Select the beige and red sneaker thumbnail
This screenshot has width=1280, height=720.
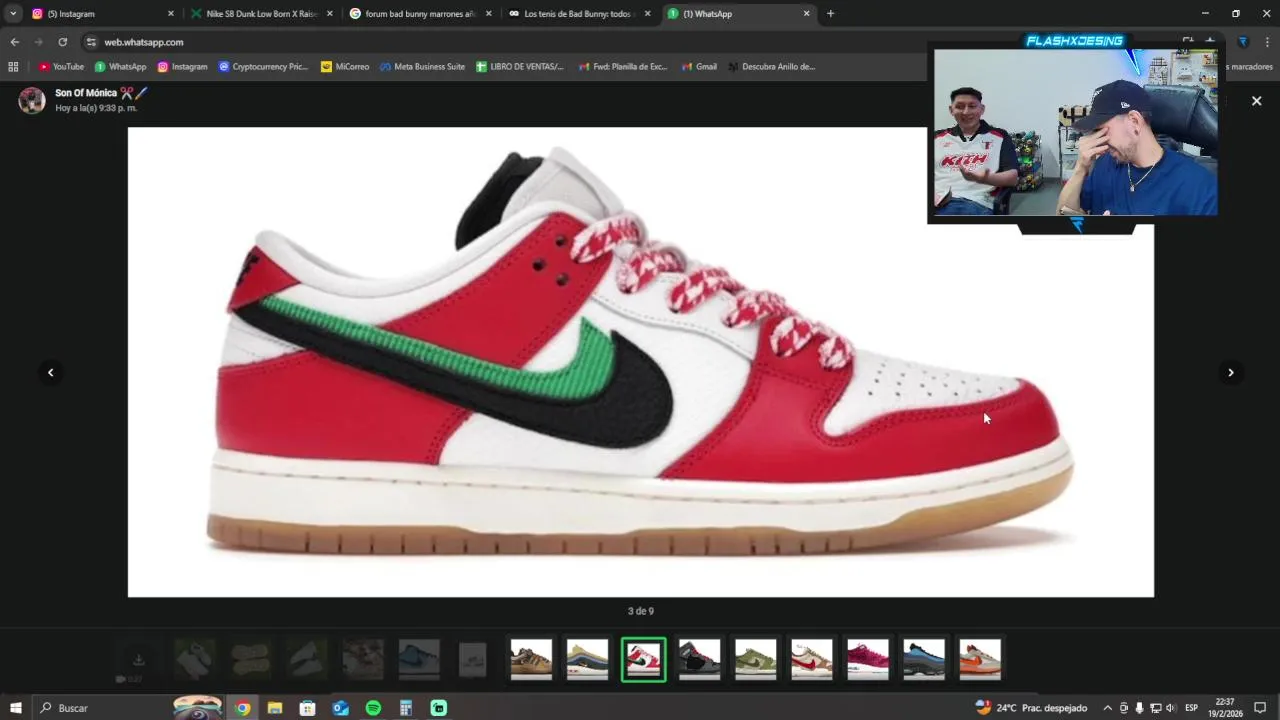coord(811,660)
